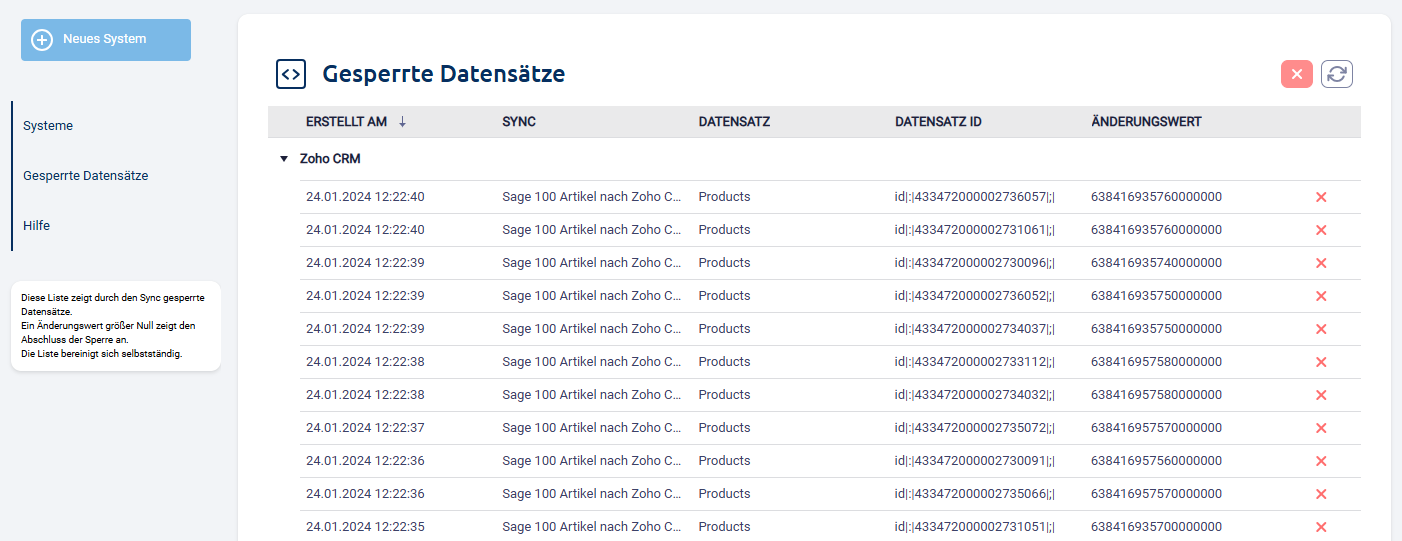The width and height of the screenshot is (1402, 541).
Task: Remove locked record with ID ending 2731061
Action: tap(1320, 230)
